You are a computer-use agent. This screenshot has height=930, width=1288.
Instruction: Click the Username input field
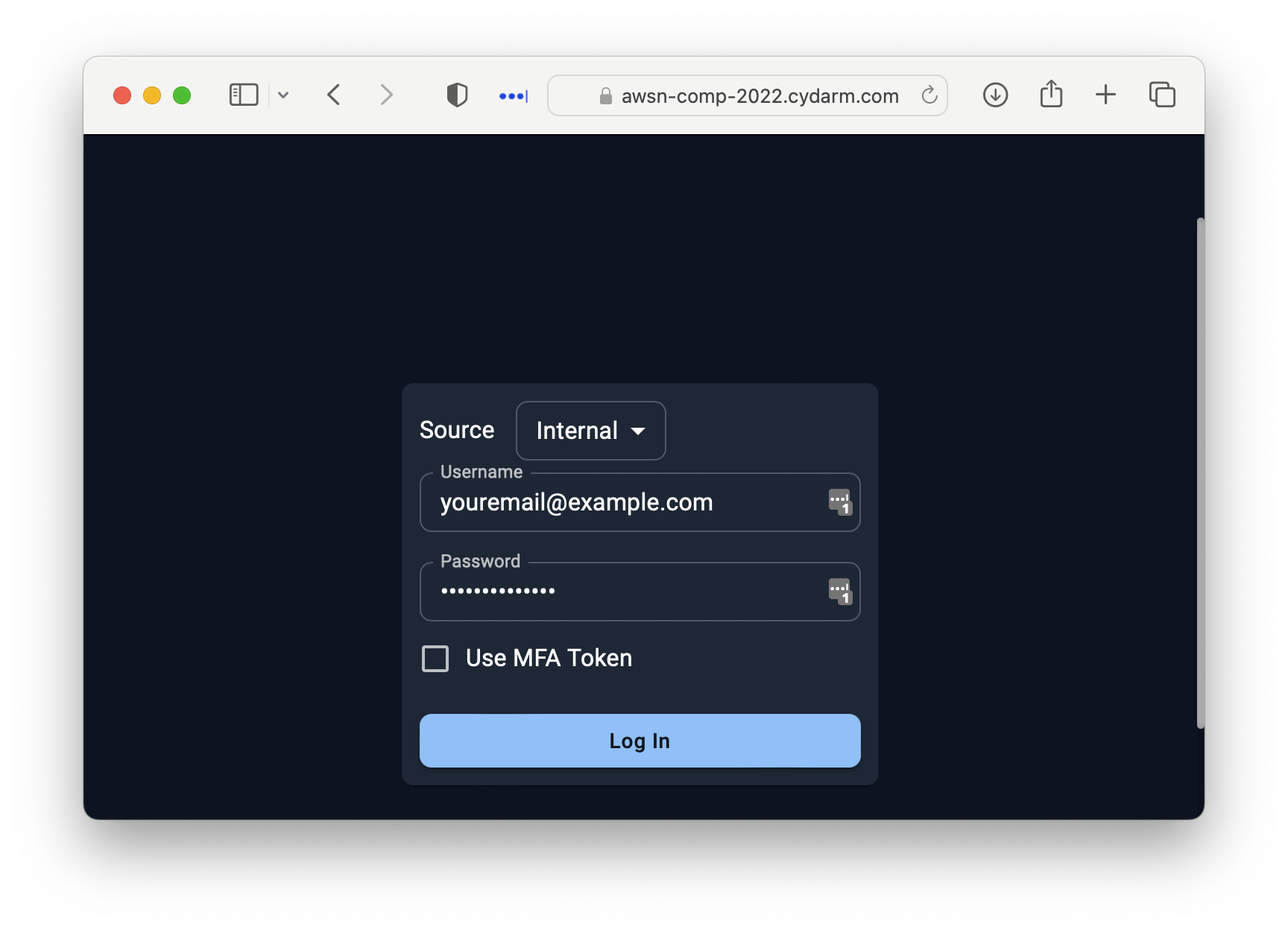click(640, 502)
